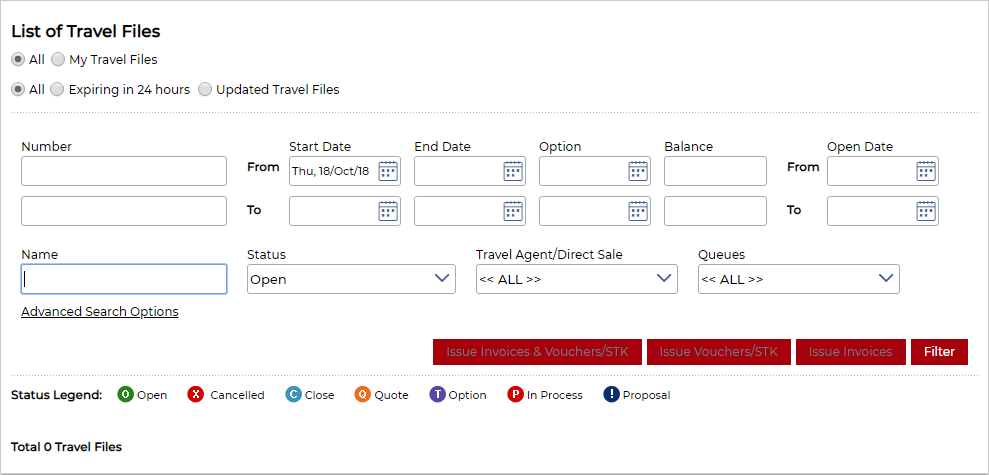989x475 pixels.
Task: Open calendar for Start Date From field
Action: click(388, 171)
